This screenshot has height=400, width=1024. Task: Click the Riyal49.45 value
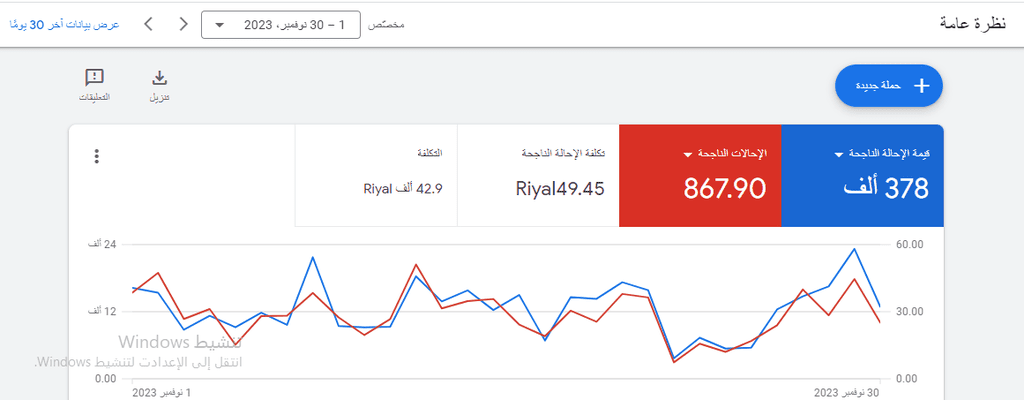point(560,189)
